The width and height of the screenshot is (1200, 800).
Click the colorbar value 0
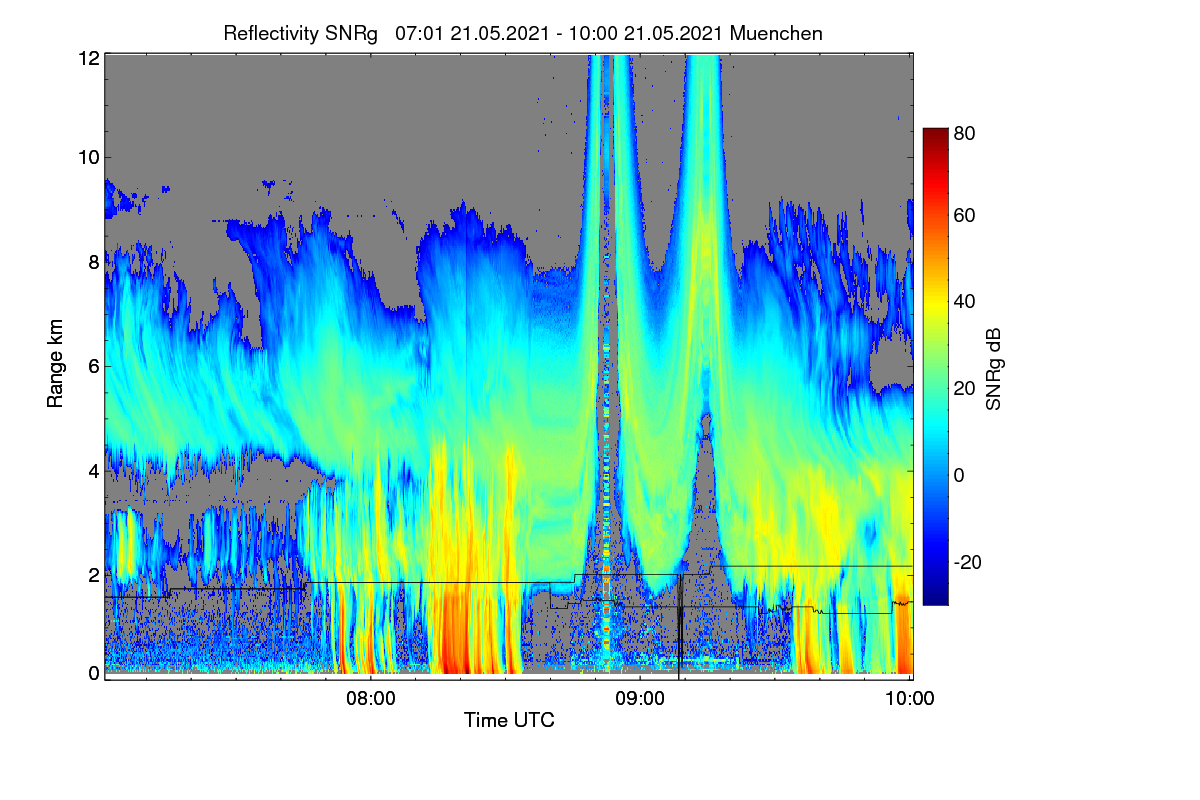pos(959,476)
